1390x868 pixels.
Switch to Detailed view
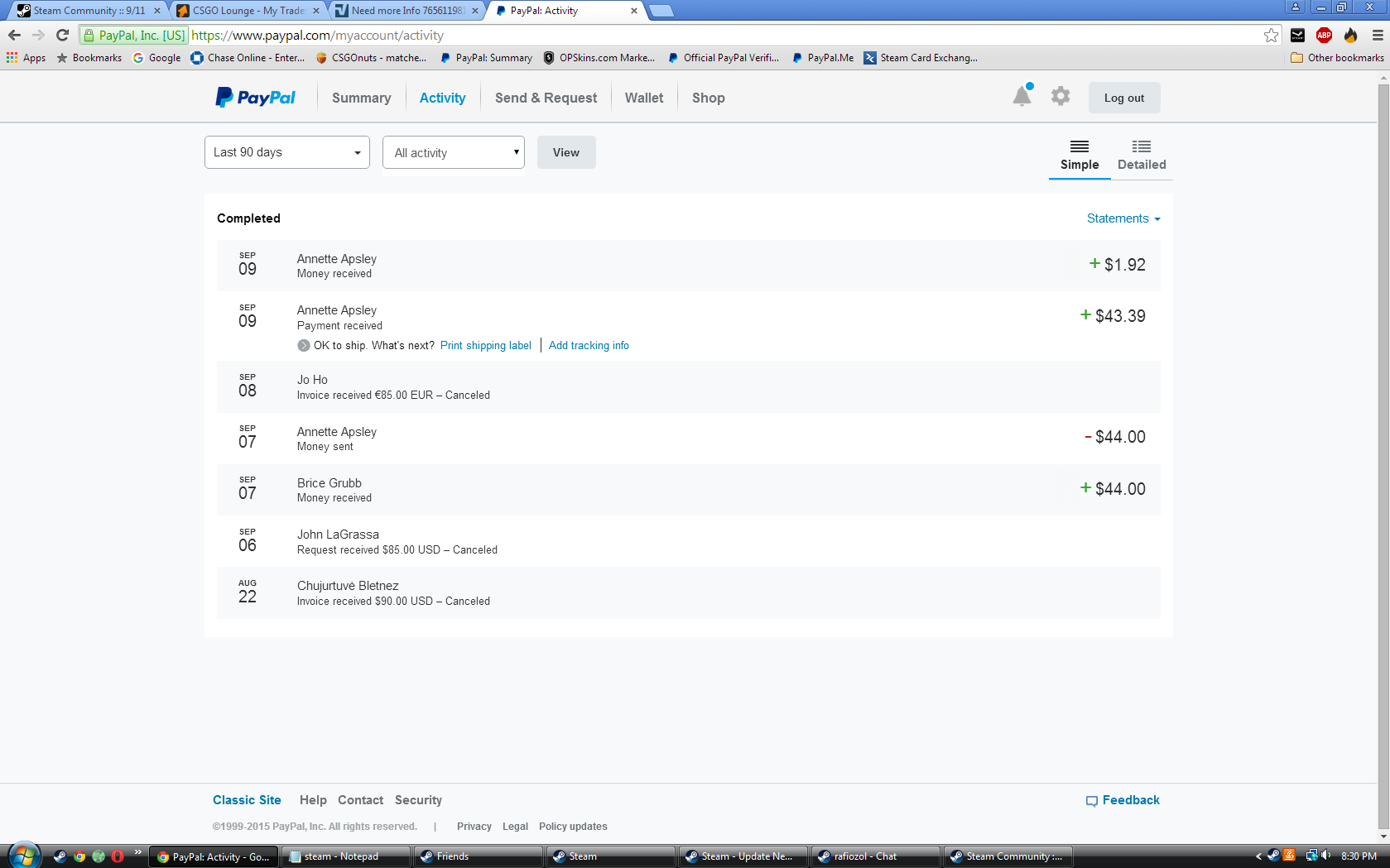(1141, 155)
